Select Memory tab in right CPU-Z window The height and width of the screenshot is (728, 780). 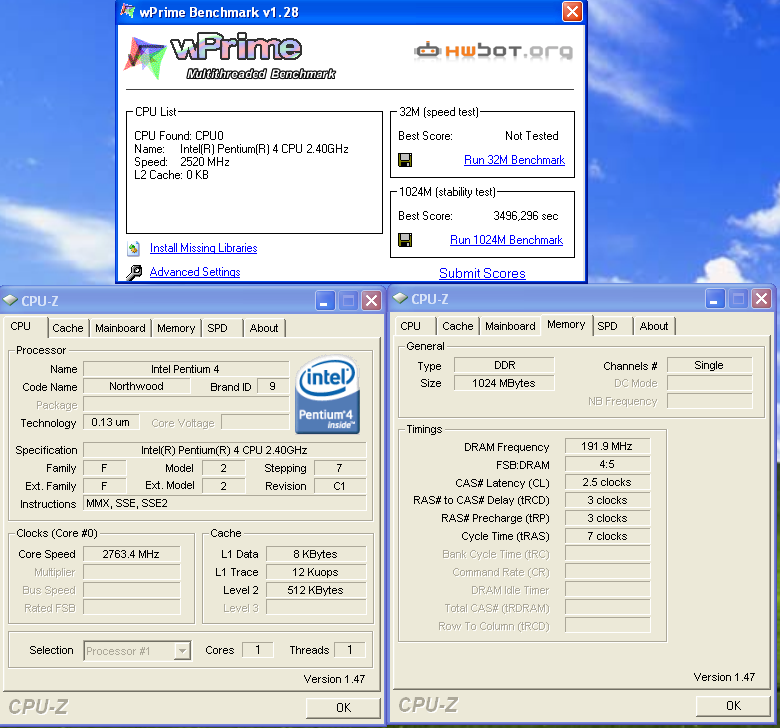point(566,324)
